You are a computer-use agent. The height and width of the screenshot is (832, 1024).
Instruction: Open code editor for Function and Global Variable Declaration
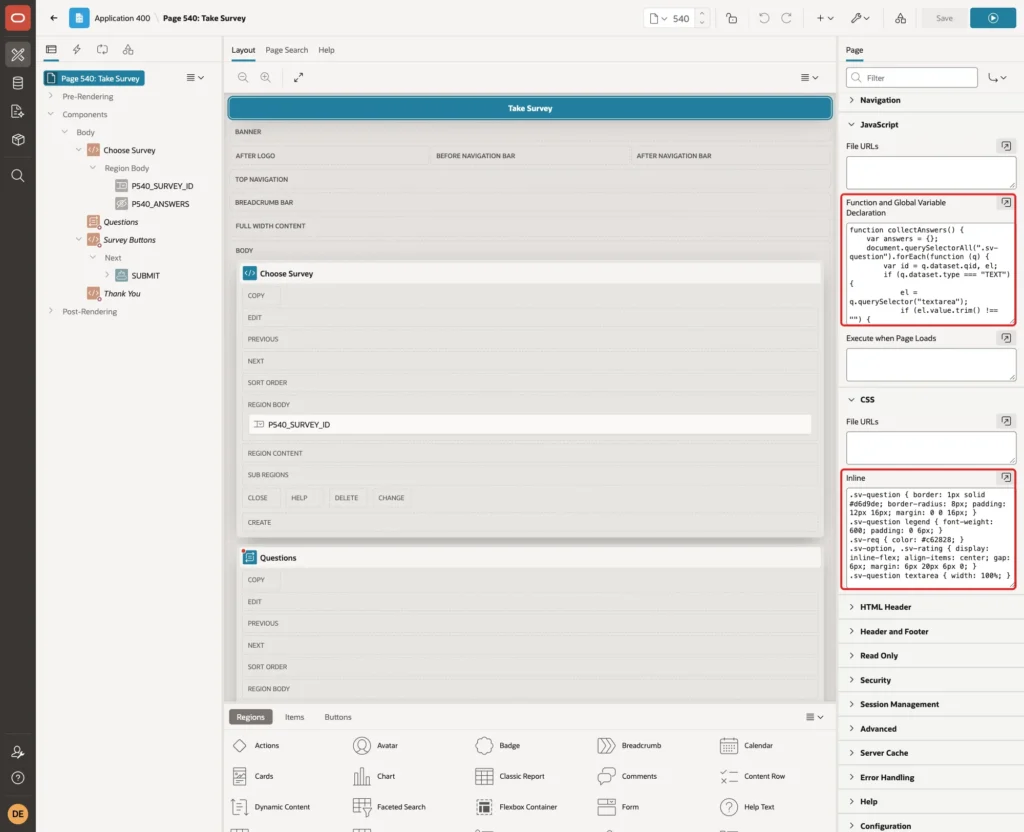(x=1006, y=202)
